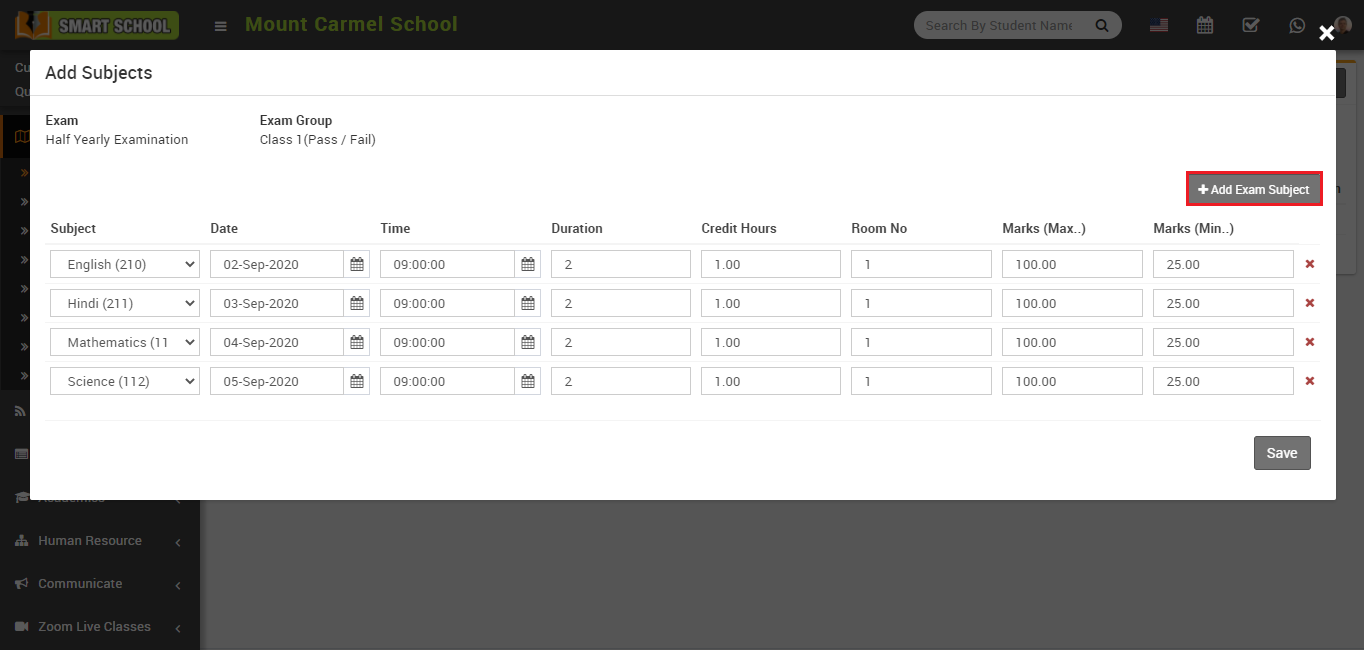The width and height of the screenshot is (1366, 650).
Task: Edit the Duration field for Mathematics
Action: [620, 341]
